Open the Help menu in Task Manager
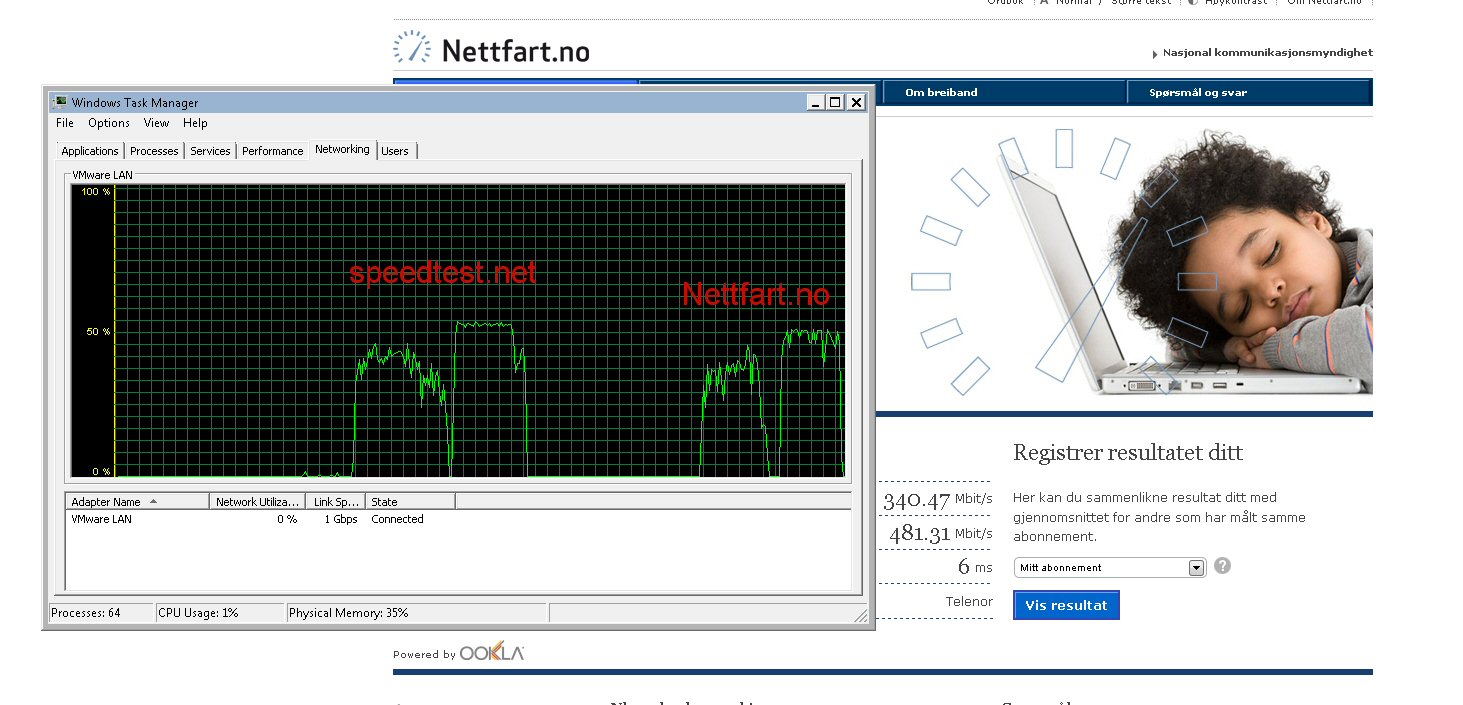 [x=195, y=123]
